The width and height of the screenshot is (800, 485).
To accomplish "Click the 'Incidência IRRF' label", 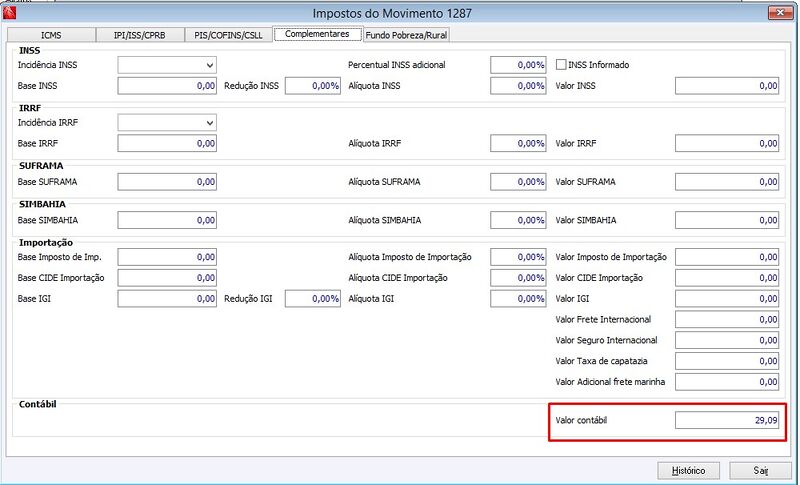I will click(x=47, y=122).
